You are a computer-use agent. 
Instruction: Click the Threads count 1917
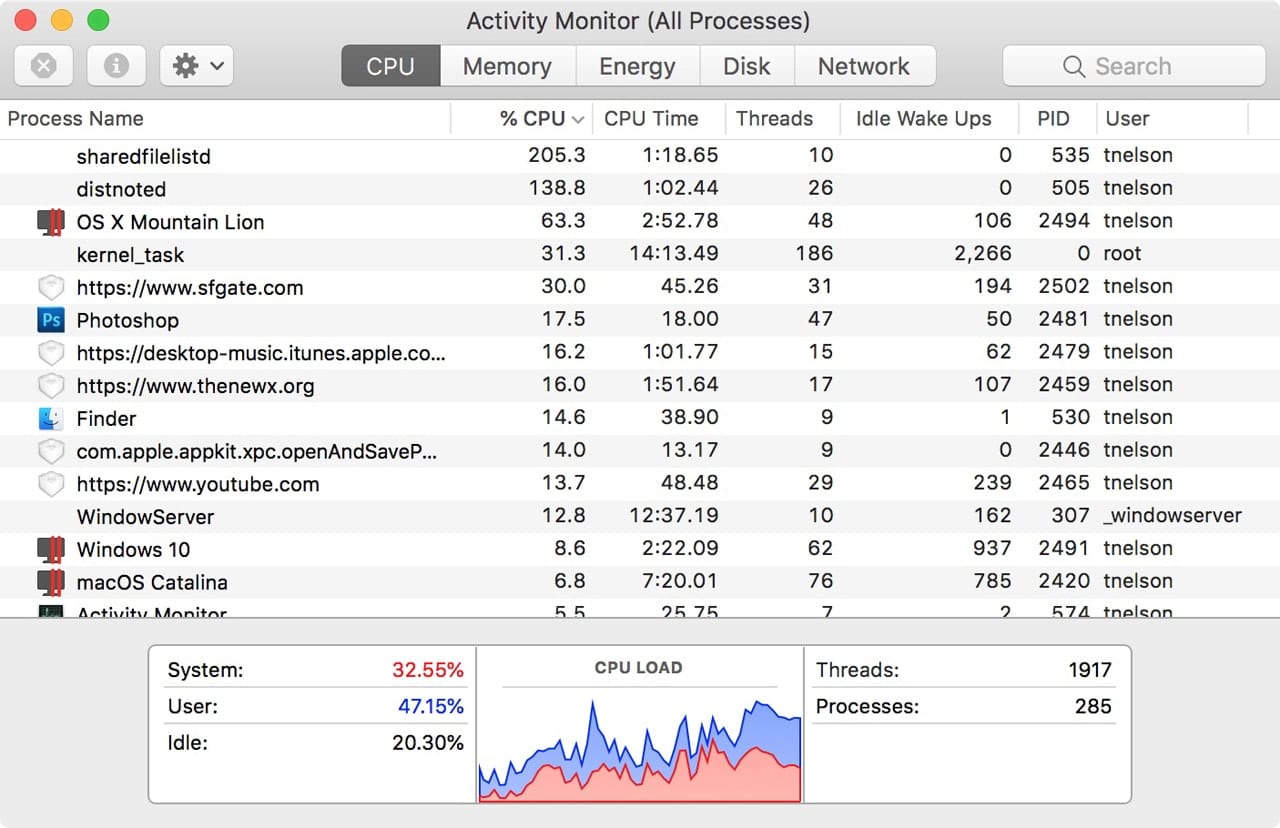1090,670
